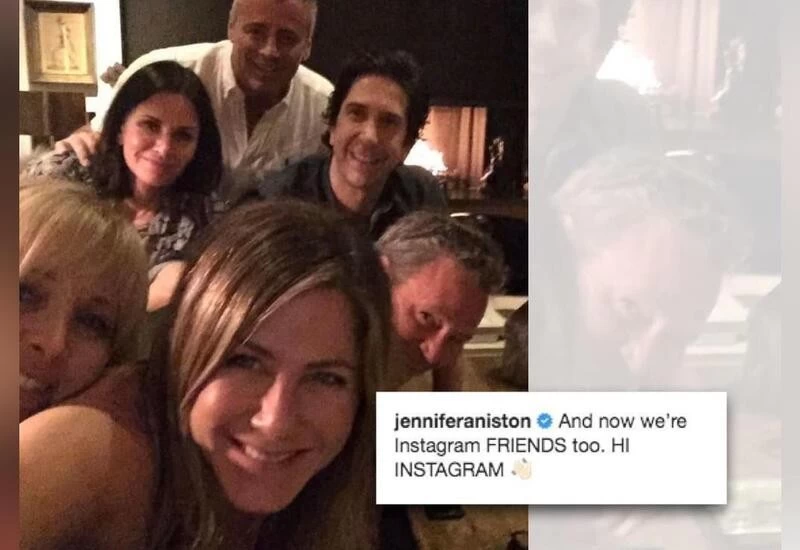Click the word Instagram before FRIENDS
Image resolution: width=800 pixels, height=550 pixels.
pyautogui.click(x=438, y=446)
